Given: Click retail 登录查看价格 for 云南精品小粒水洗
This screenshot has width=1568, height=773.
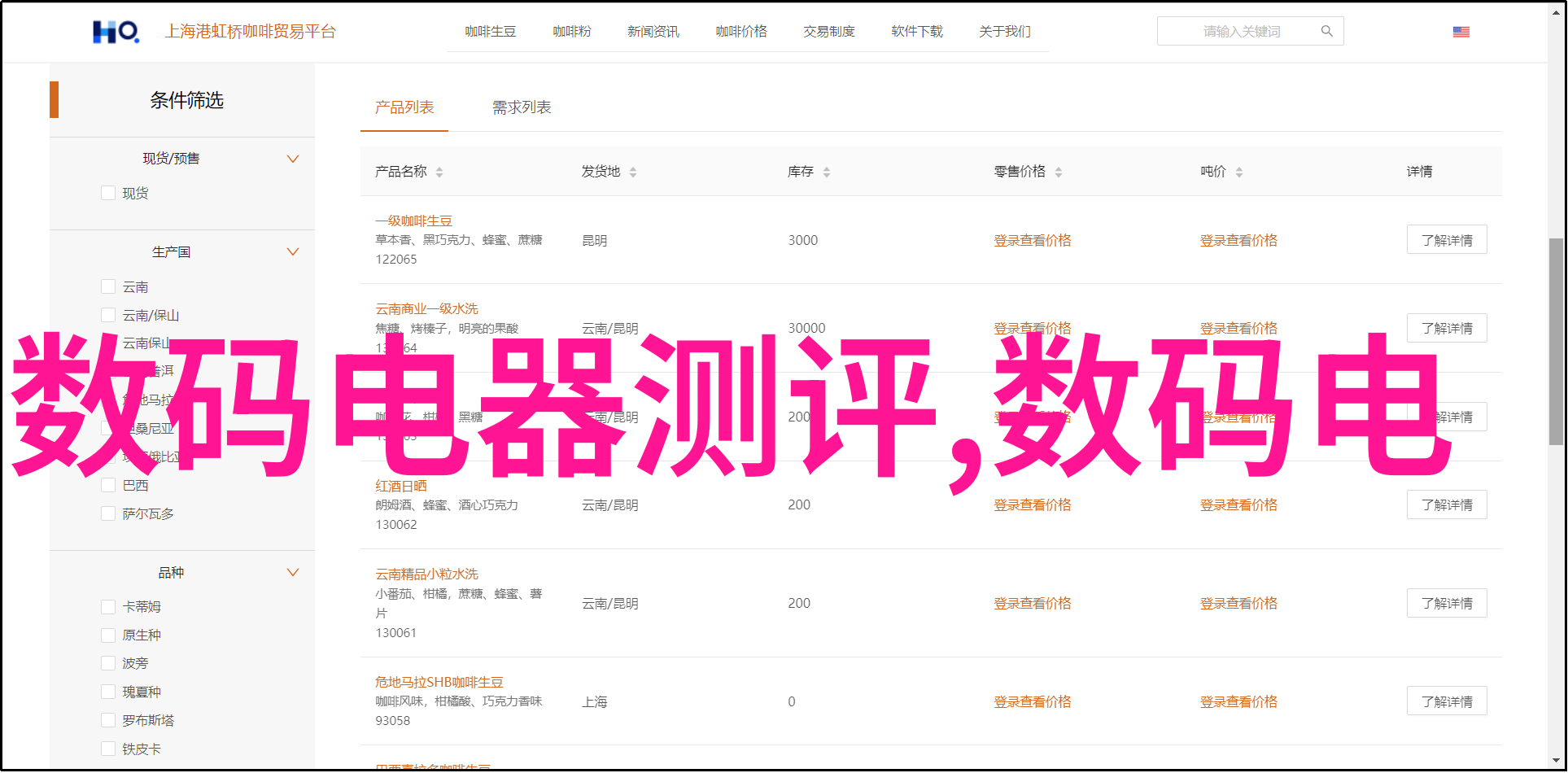Looking at the screenshot, I should [x=1033, y=603].
